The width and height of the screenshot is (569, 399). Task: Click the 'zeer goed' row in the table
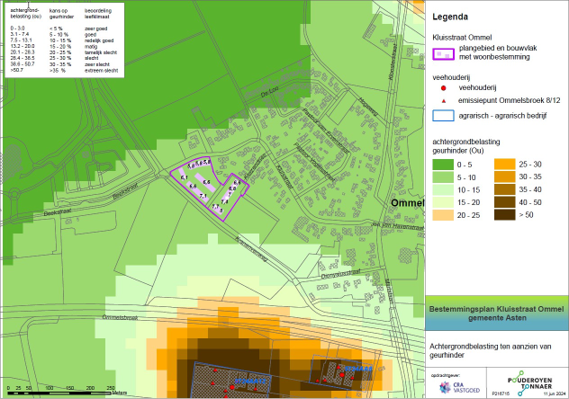coord(96,29)
